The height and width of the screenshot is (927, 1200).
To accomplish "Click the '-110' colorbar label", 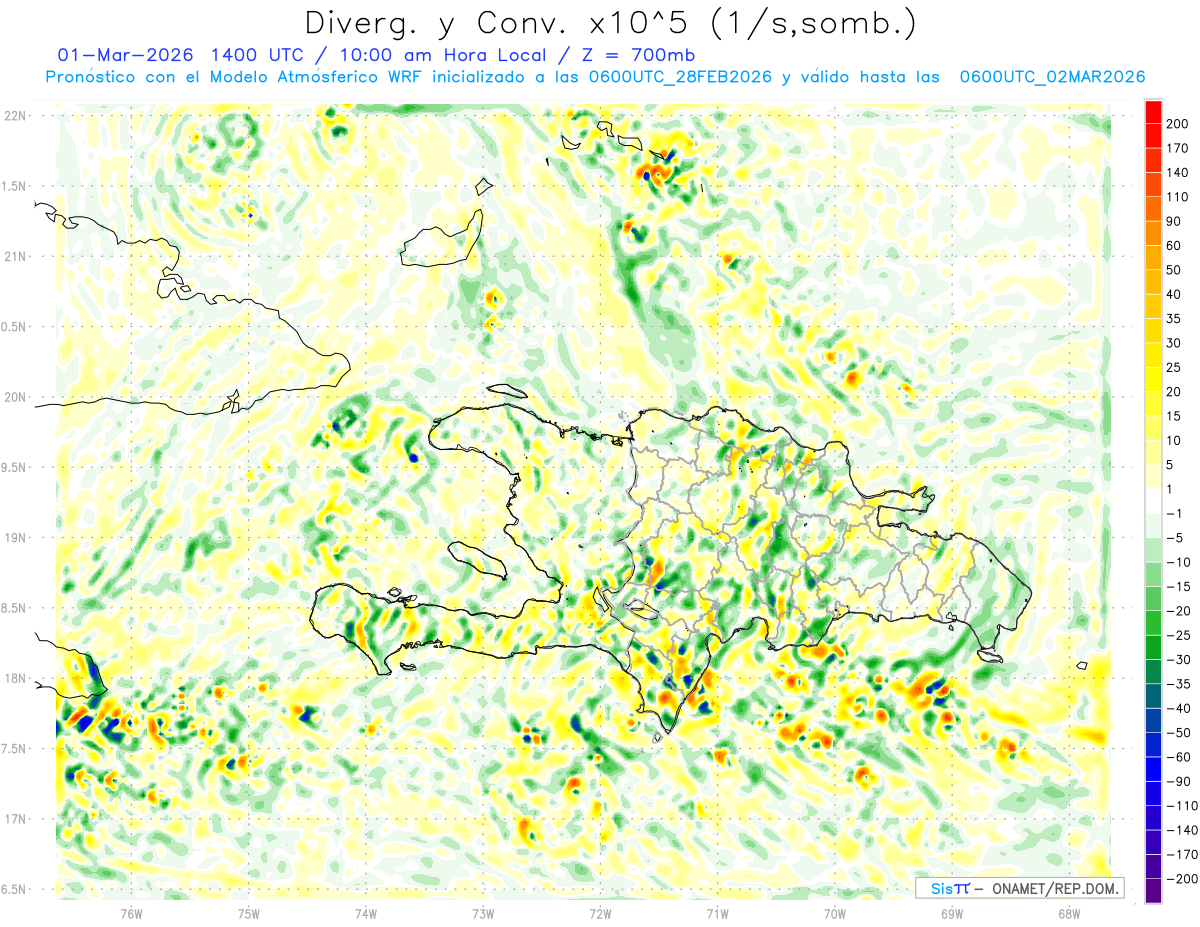I will pyautogui.click(x=1185, y=805).
